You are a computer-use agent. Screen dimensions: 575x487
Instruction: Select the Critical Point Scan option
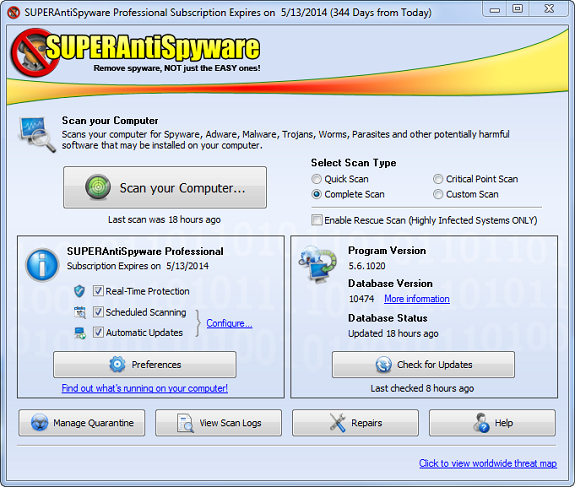coord(475,179)
